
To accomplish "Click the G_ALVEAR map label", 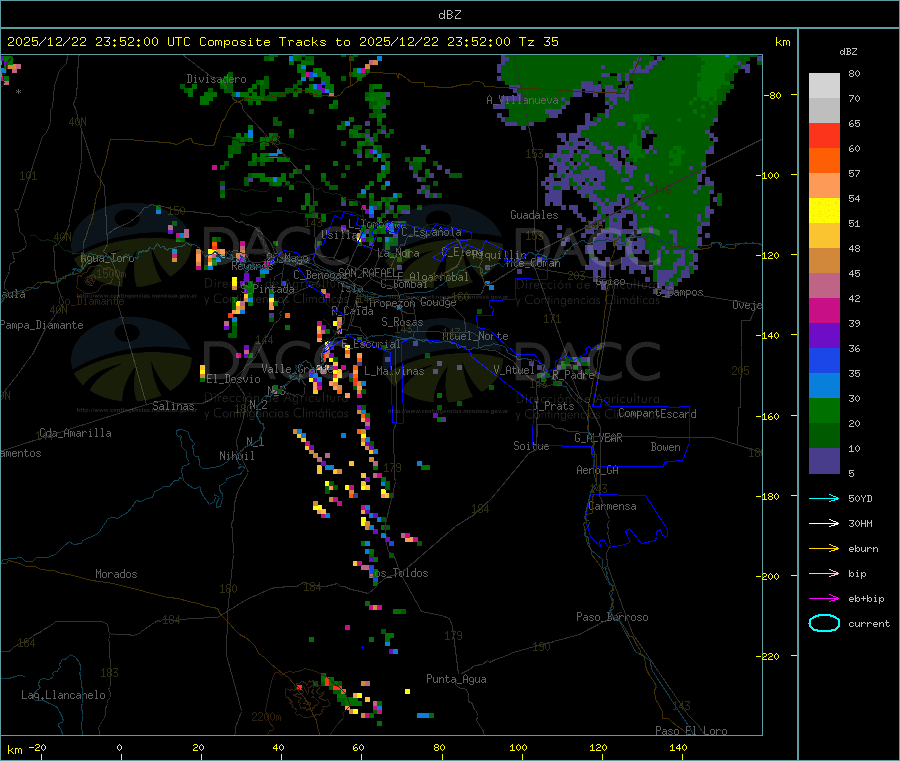I will [598, 438].
